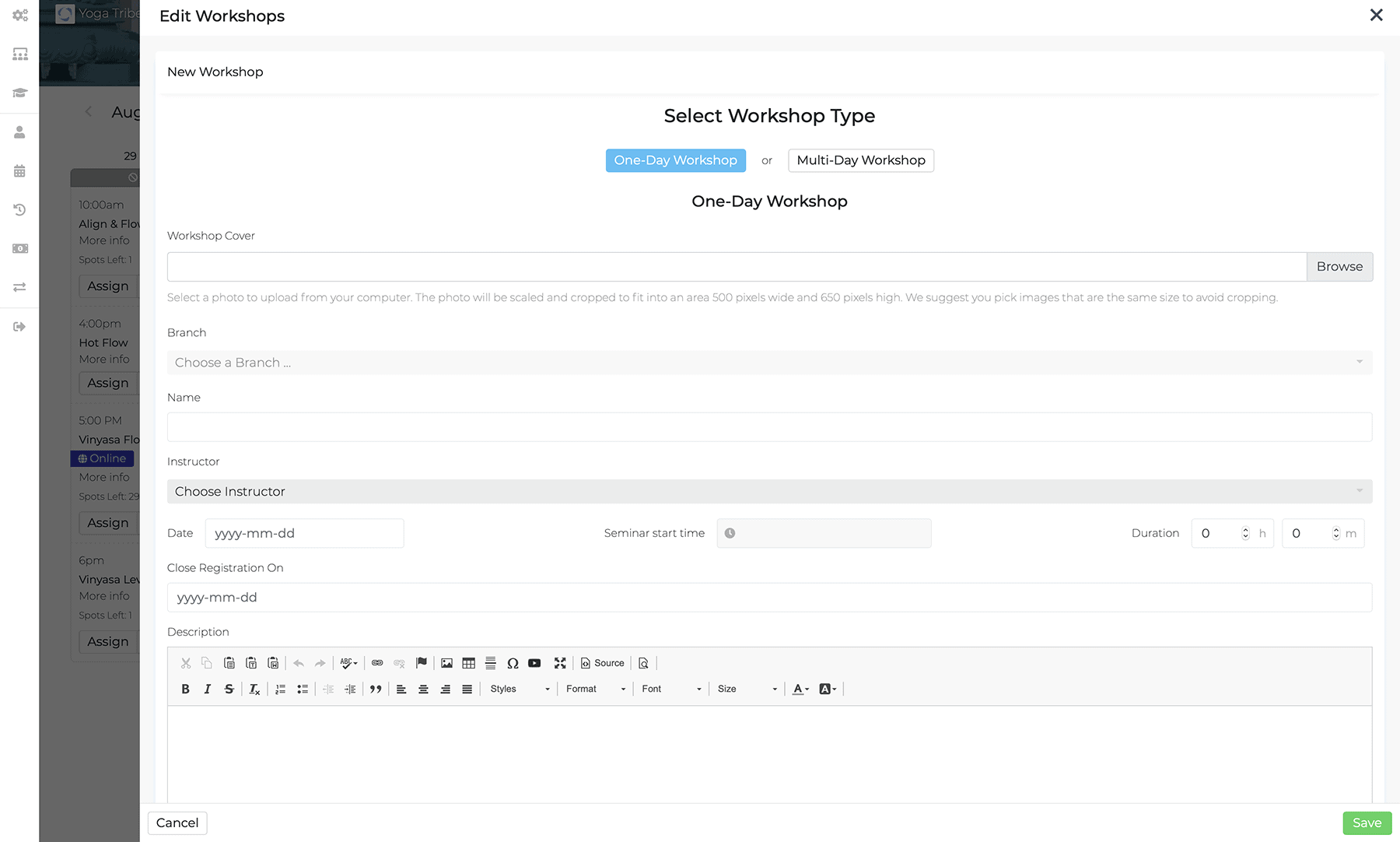Click the Paste icon in the editor toolbar
The width and height of the screenshot is (1400, 842).
click(x=229, y=663)
